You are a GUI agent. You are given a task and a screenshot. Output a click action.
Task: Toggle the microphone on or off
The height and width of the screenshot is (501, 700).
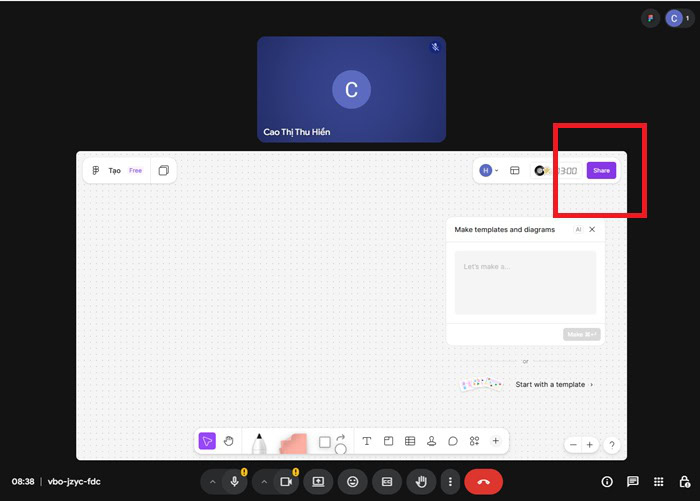(x=235, y=481)
